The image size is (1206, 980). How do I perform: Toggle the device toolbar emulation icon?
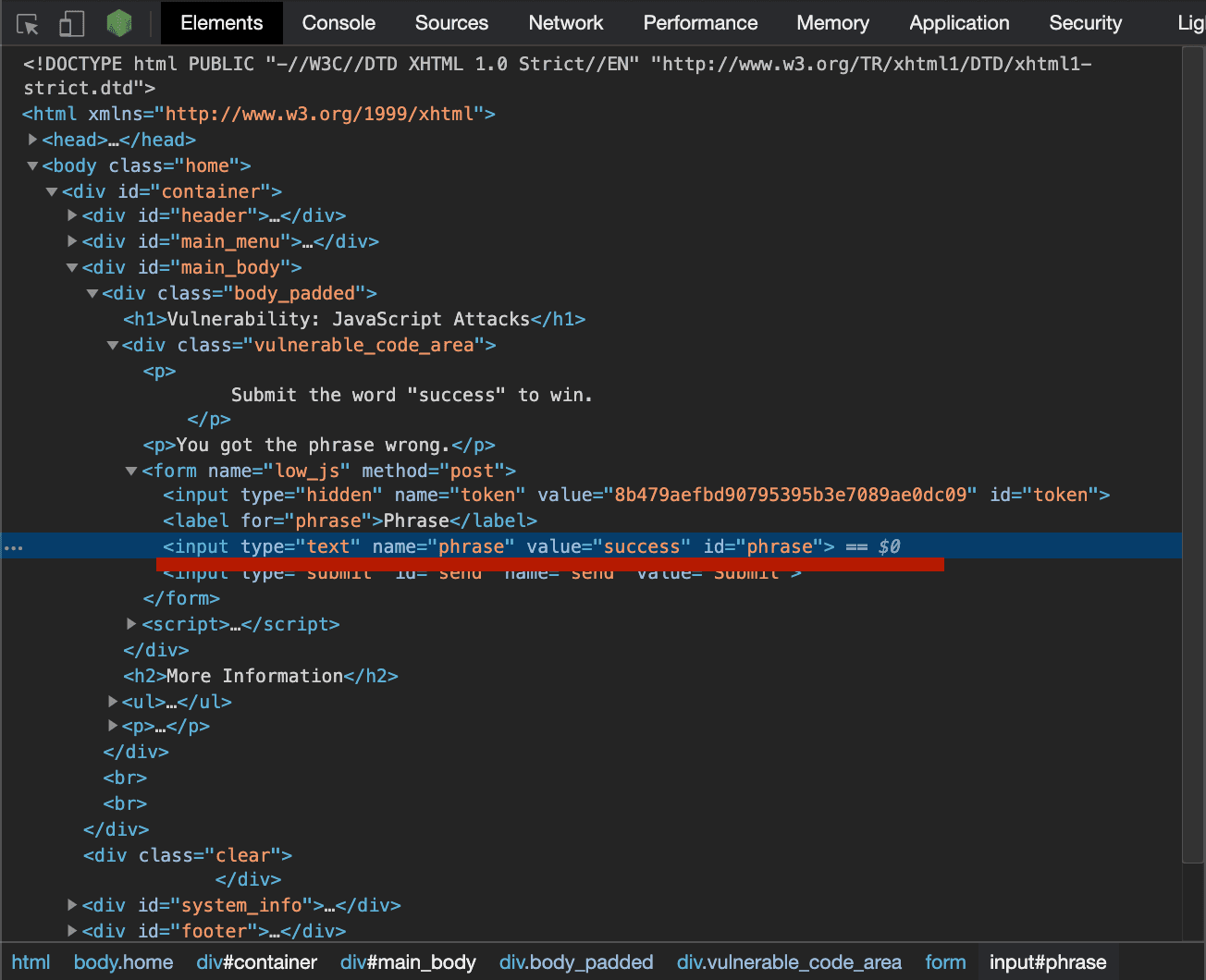pos(70,22)
